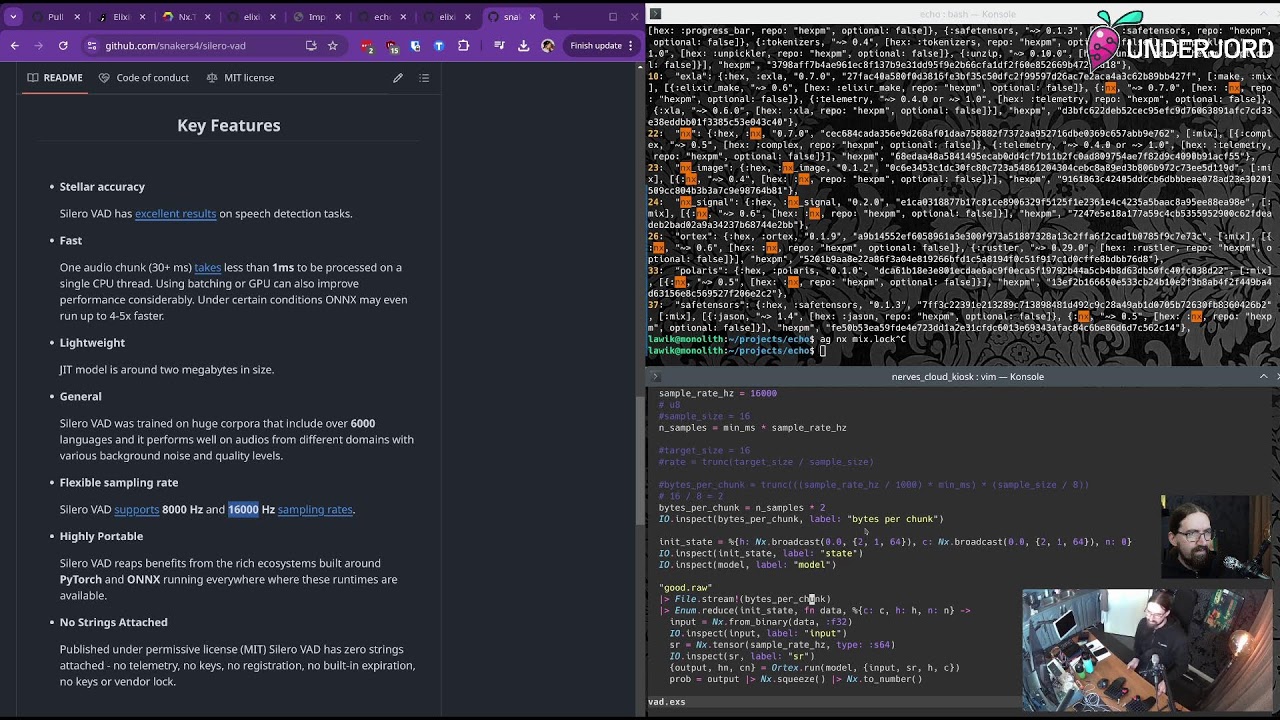Click the 'Flexible sampling rate' heading

tap(119, 482)
